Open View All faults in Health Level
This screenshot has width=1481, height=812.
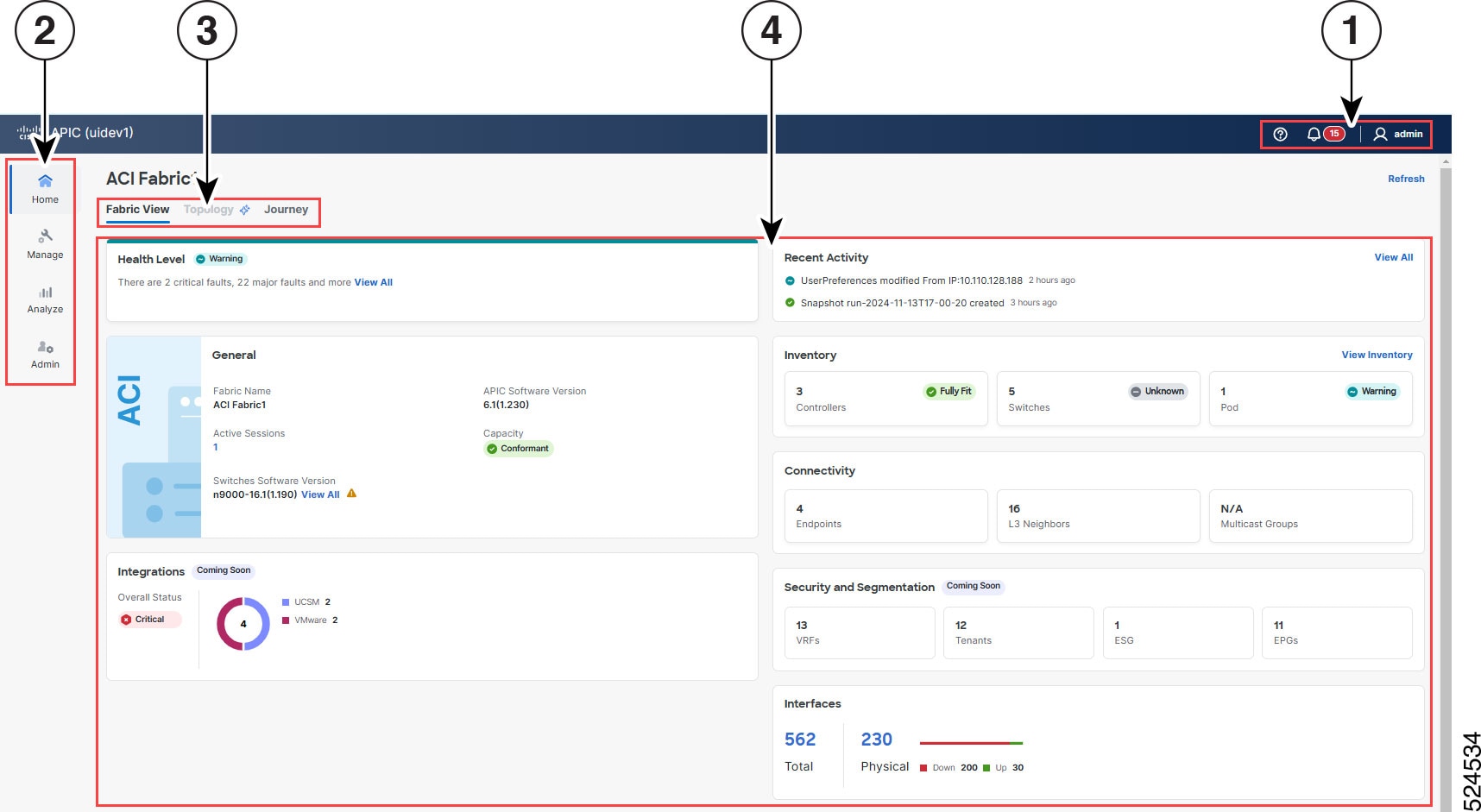pyautogui.click(x=373, y=282)
